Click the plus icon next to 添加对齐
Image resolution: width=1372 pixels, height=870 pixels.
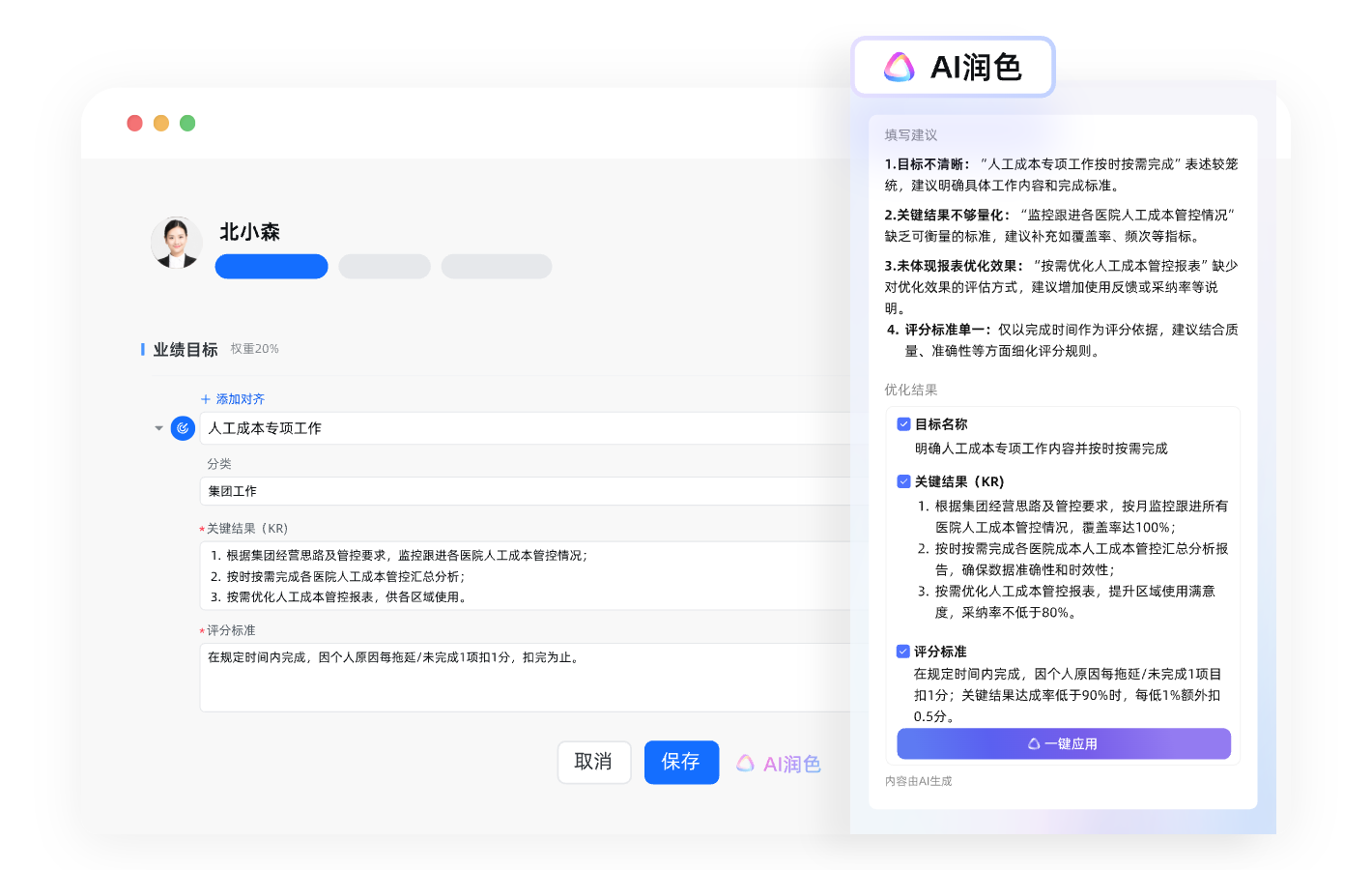click(205, 399)
